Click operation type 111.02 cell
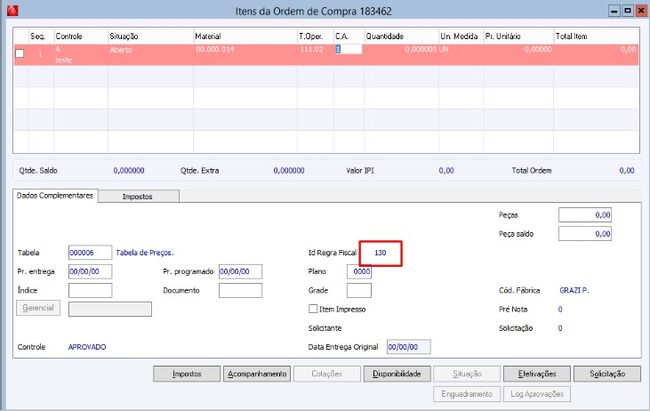 [312, 49]
